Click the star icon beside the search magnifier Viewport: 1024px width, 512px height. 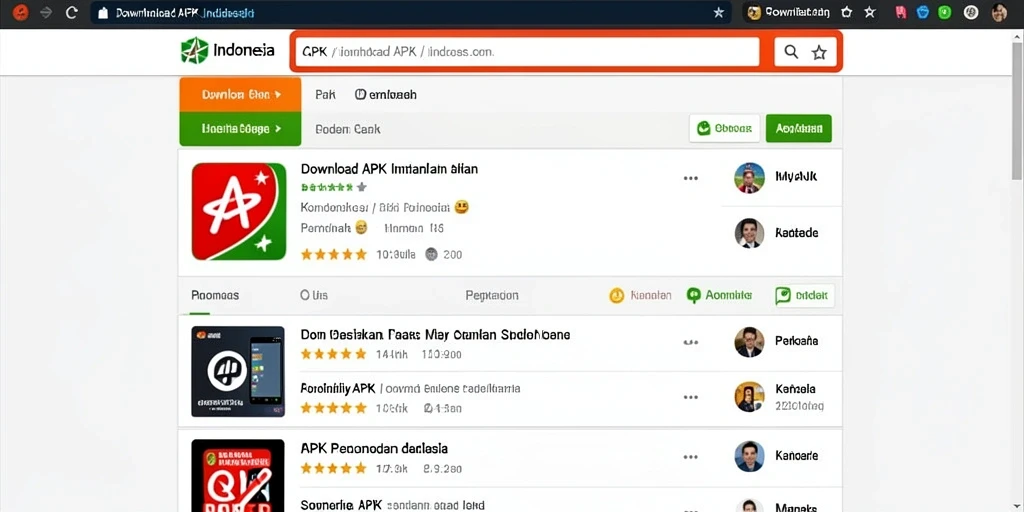[x=819, y=53]
